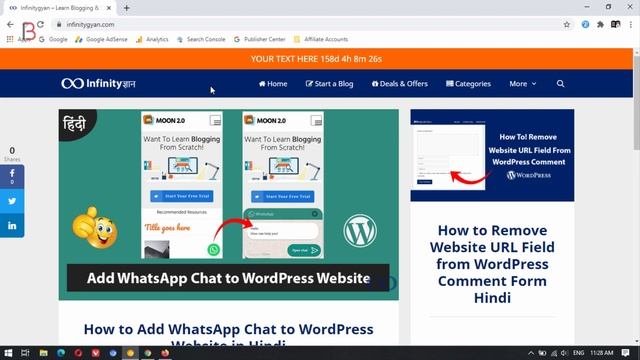Open the Add WhatsApp Chat featured image
640x360 pixels.
coord(229,204)
